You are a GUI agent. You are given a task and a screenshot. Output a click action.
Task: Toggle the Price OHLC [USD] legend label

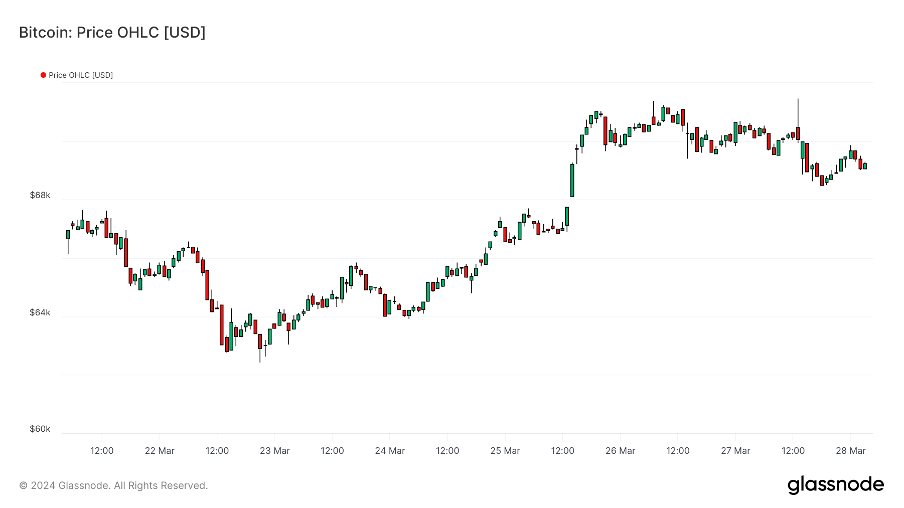80,75
